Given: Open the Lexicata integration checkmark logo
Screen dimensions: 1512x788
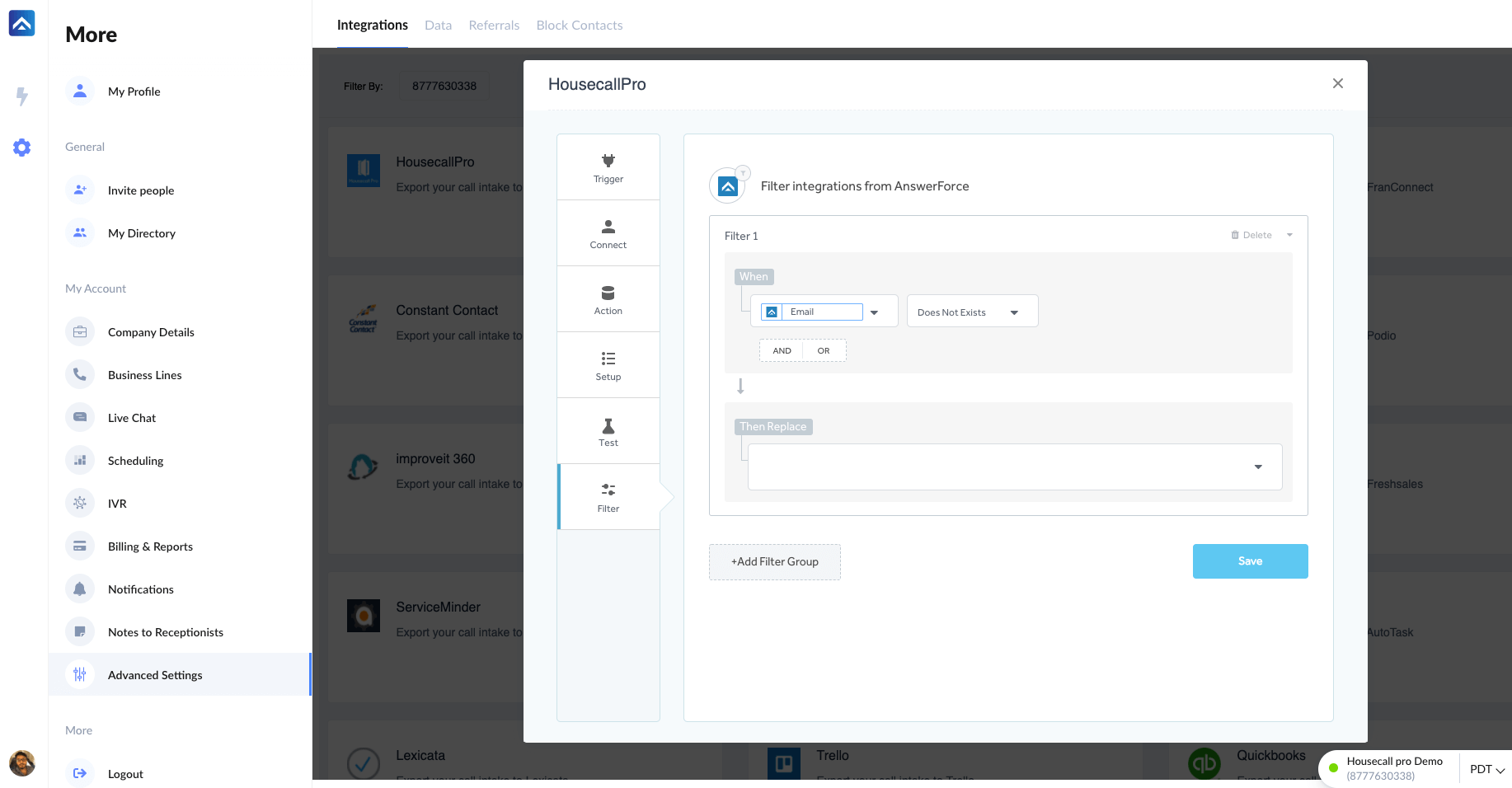Looking at the screenshot, I should click(x=363, y=763).
